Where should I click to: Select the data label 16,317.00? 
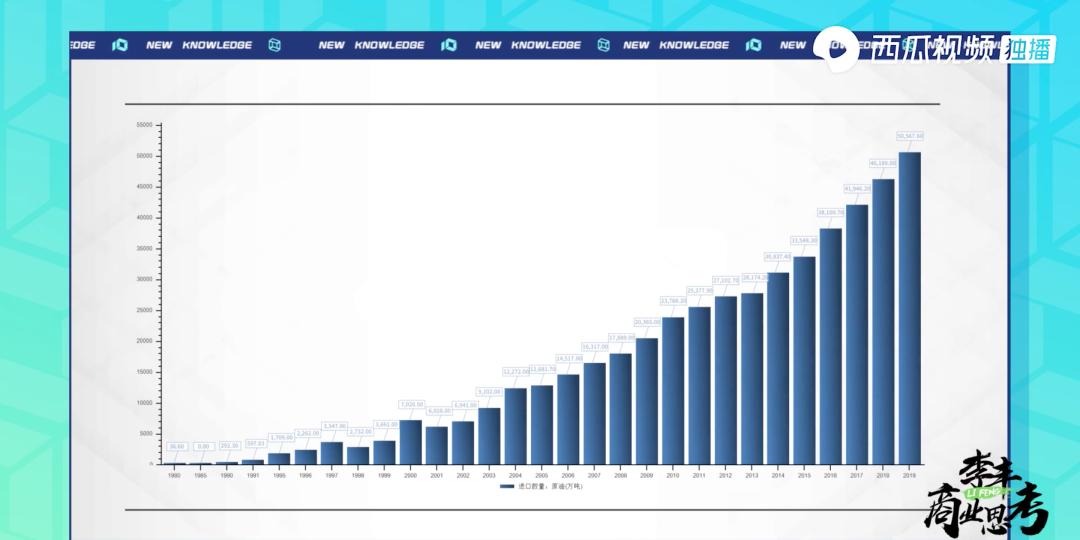595,346
